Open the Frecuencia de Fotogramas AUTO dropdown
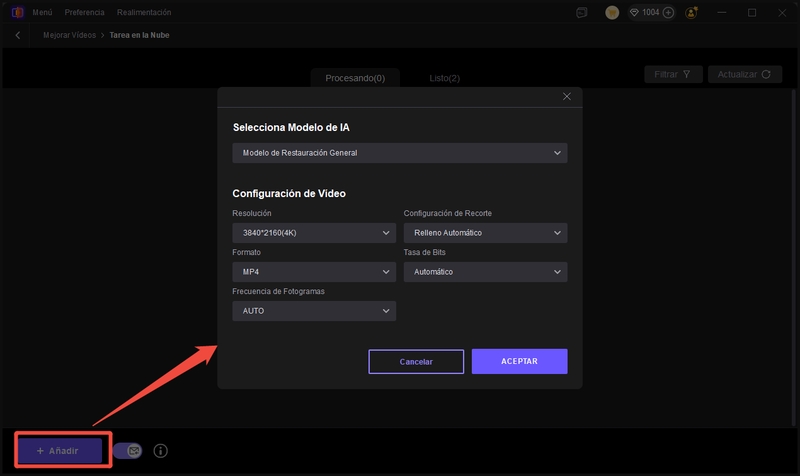 point(314,311)
